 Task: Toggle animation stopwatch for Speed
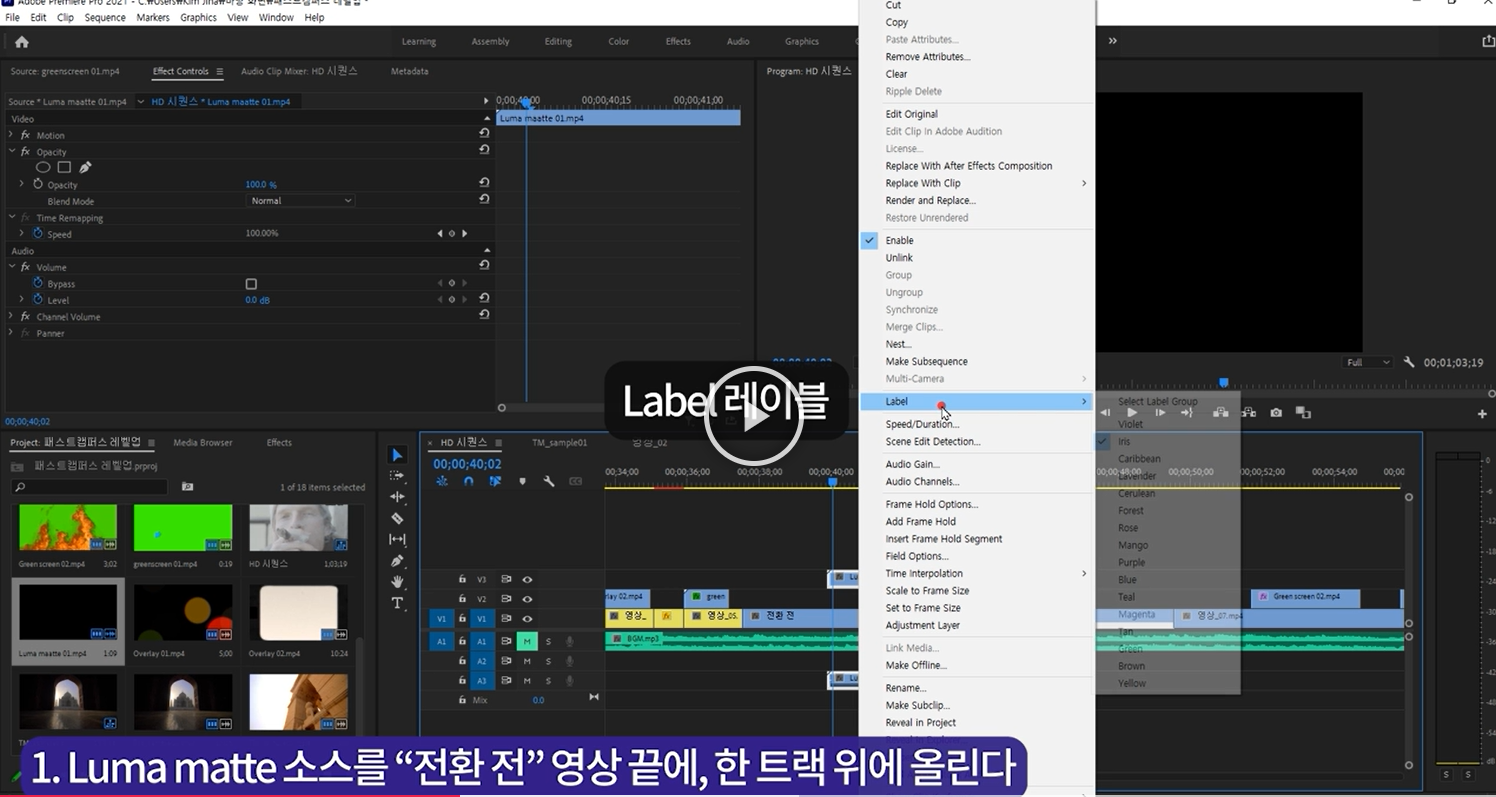38,233
